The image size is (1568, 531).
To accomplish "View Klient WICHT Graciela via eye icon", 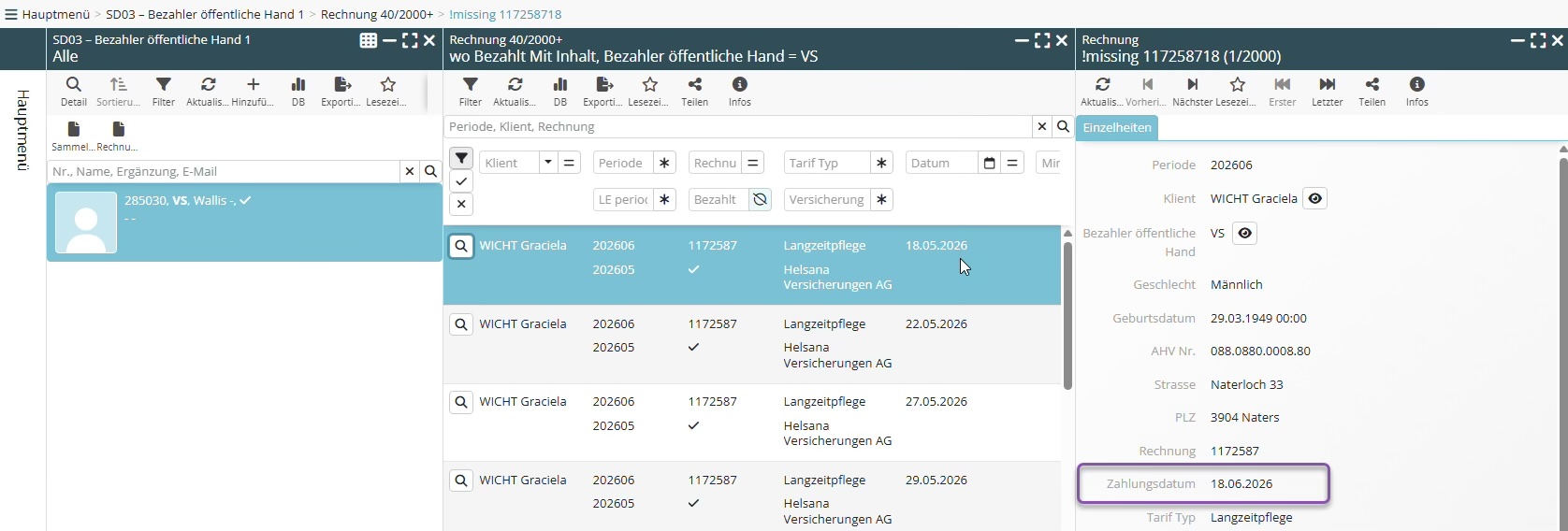I will (1315, 199).
